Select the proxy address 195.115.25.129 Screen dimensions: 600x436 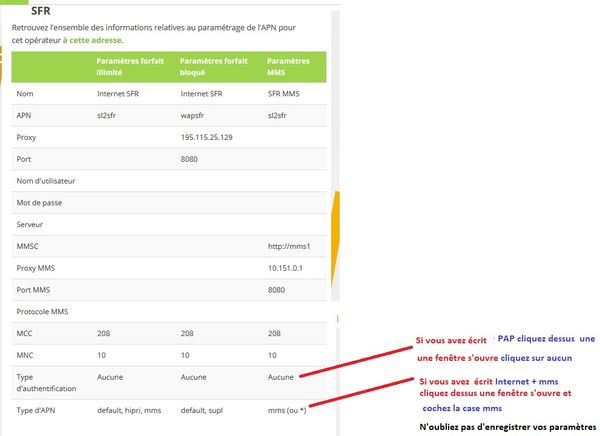(211, 136)
